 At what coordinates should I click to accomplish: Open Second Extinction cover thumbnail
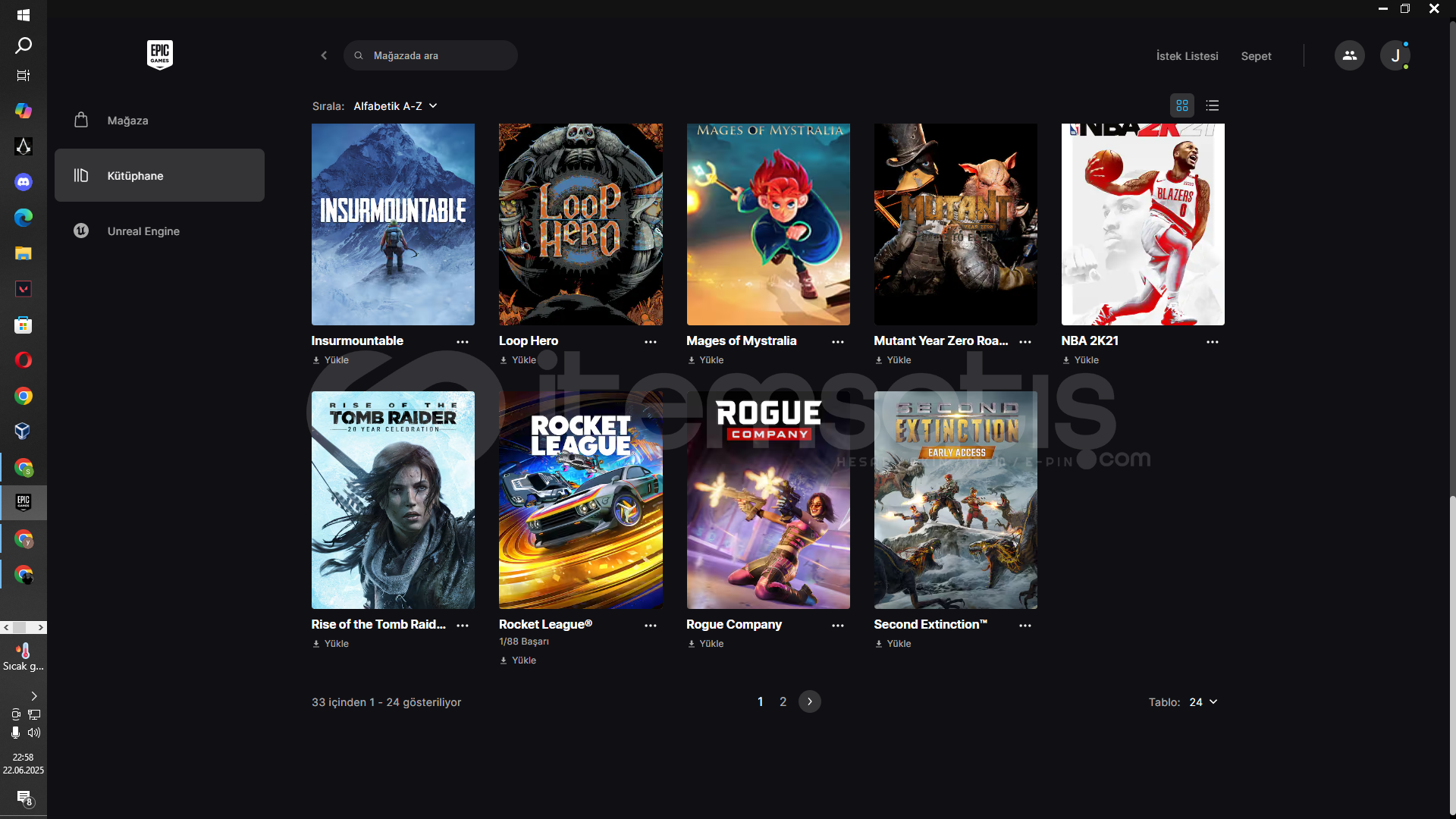click(x=955, y=500)
